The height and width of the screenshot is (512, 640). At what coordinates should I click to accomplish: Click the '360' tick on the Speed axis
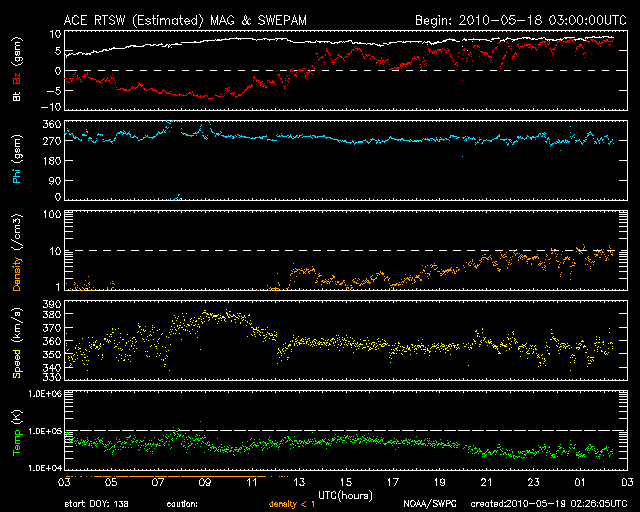52,341
